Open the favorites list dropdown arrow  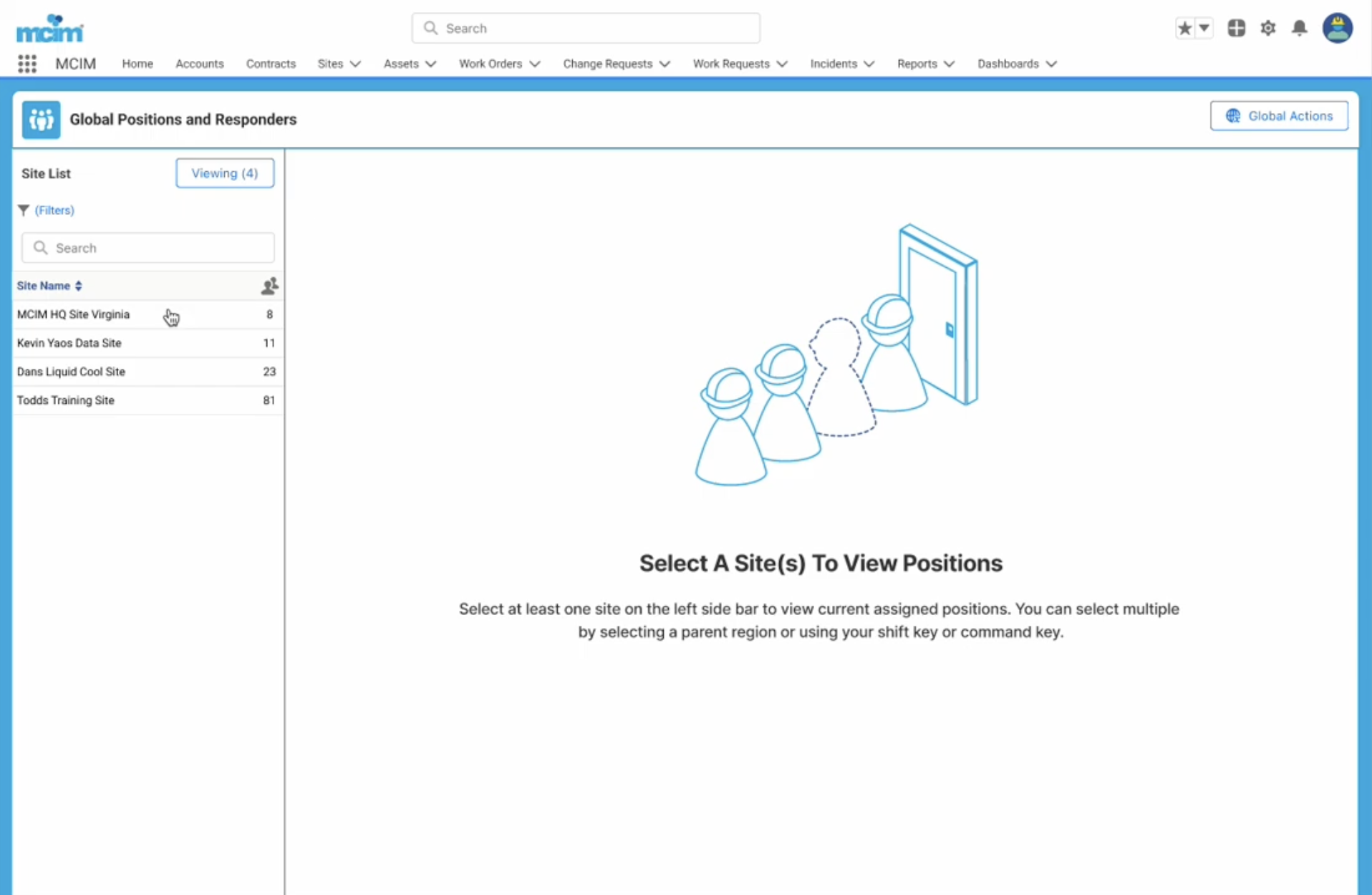click(x=1204, y=28)
